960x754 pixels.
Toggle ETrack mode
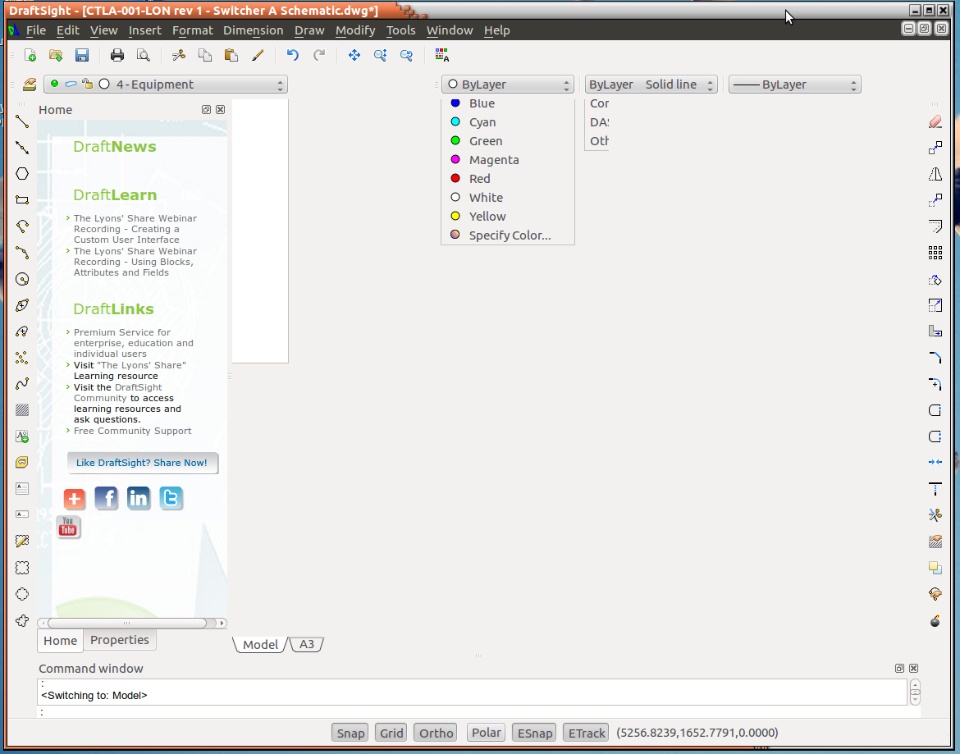[x=587, y=733]
